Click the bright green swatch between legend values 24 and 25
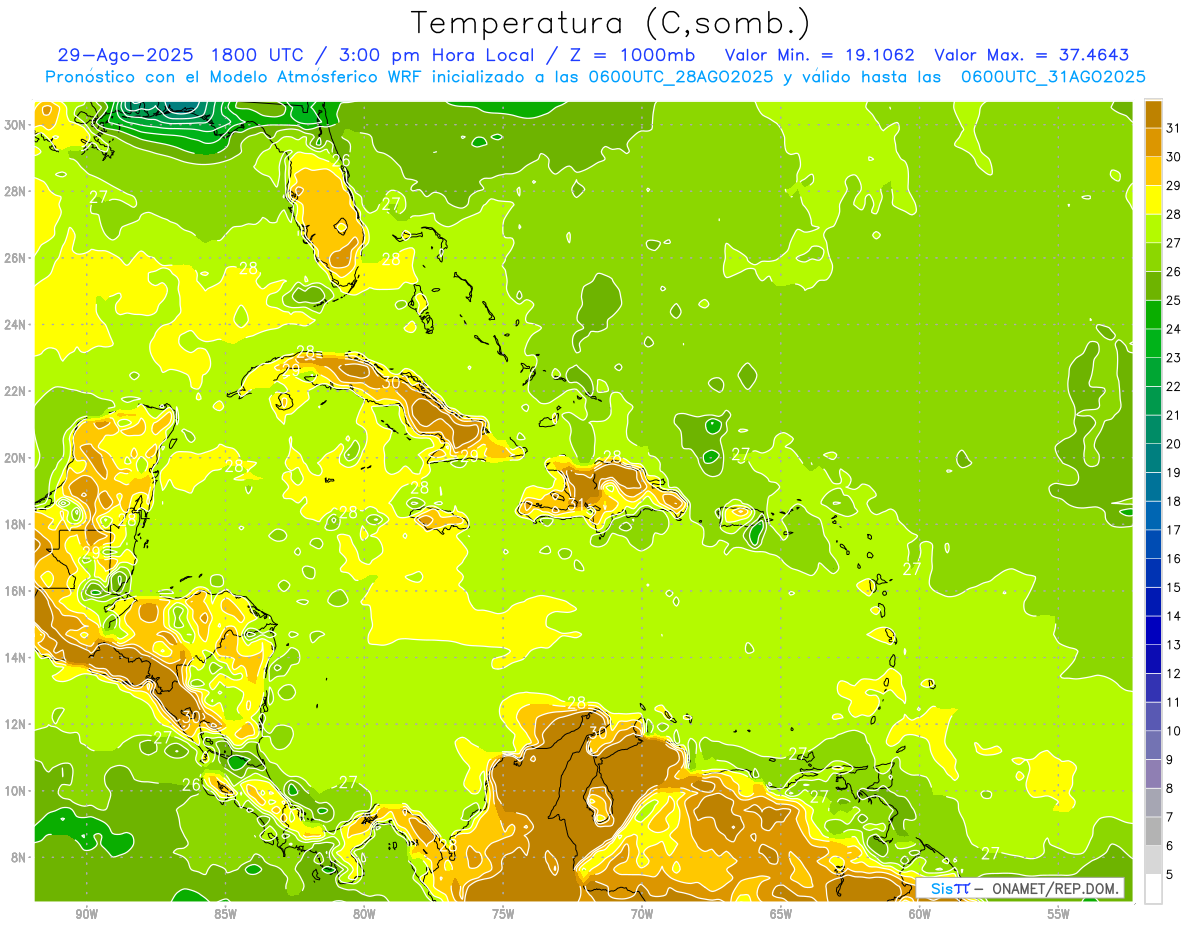Image resolution: width=1200 pixels, height=927 pixels. (1153, 314)
